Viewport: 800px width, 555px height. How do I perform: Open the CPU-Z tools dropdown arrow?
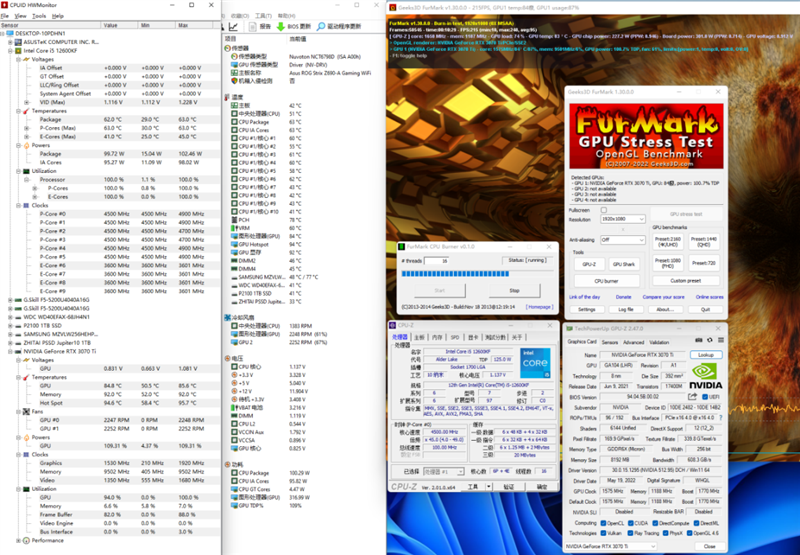coord(488,487)
